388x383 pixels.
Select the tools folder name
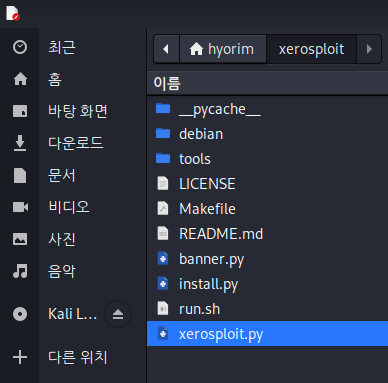[x=195, y=159]
